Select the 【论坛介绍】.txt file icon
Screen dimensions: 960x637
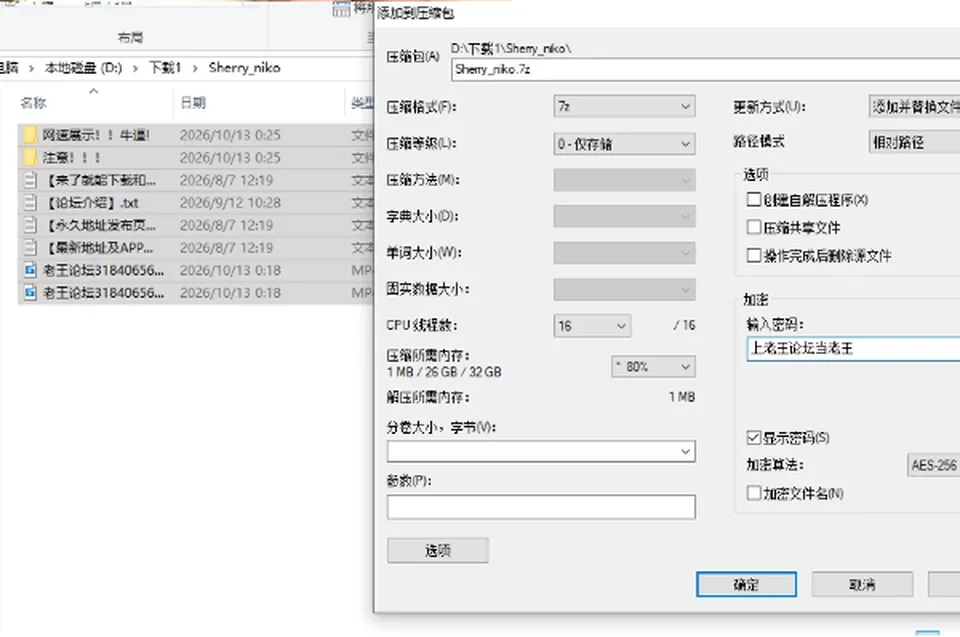(x=30, y=203)
